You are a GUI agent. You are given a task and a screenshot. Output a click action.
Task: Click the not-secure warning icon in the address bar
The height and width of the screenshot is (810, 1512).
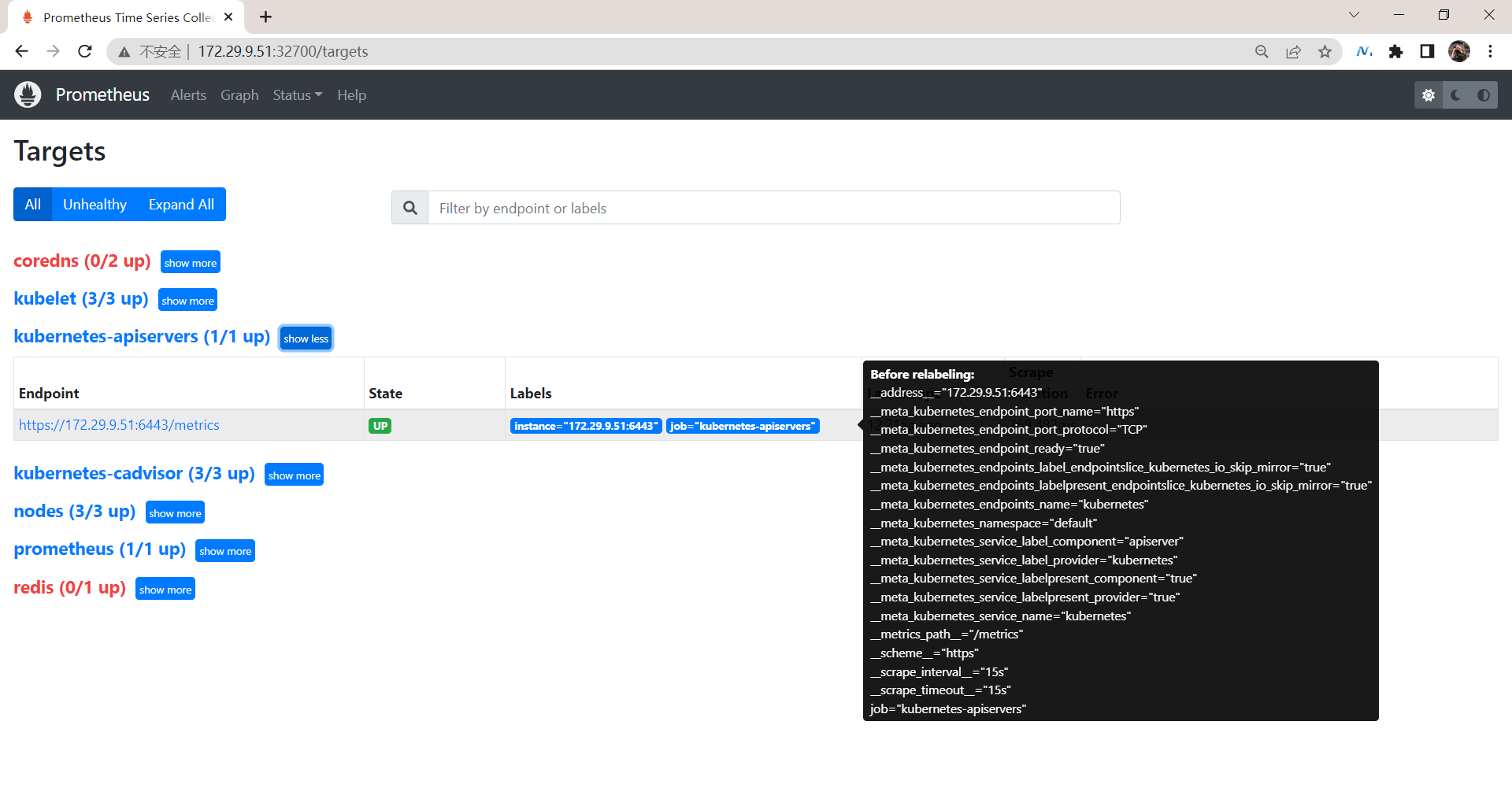click(124, 52)
